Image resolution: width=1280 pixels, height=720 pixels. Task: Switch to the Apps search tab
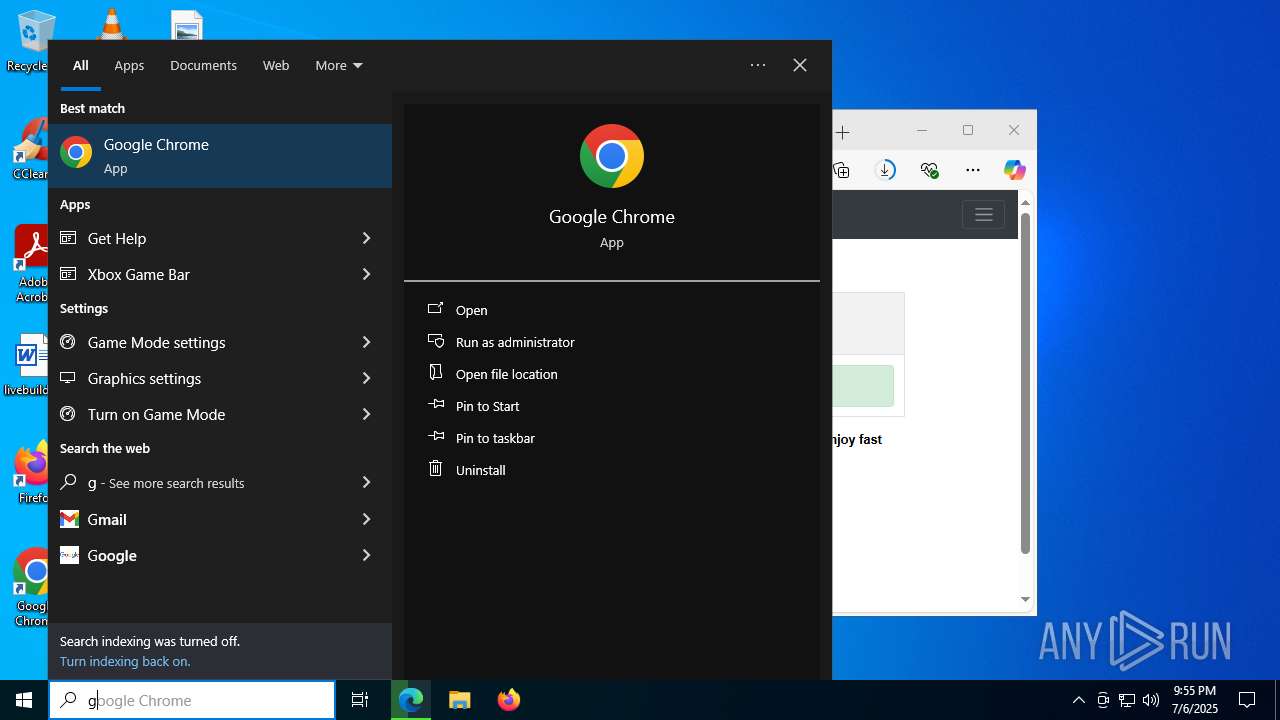click(129, 65)
